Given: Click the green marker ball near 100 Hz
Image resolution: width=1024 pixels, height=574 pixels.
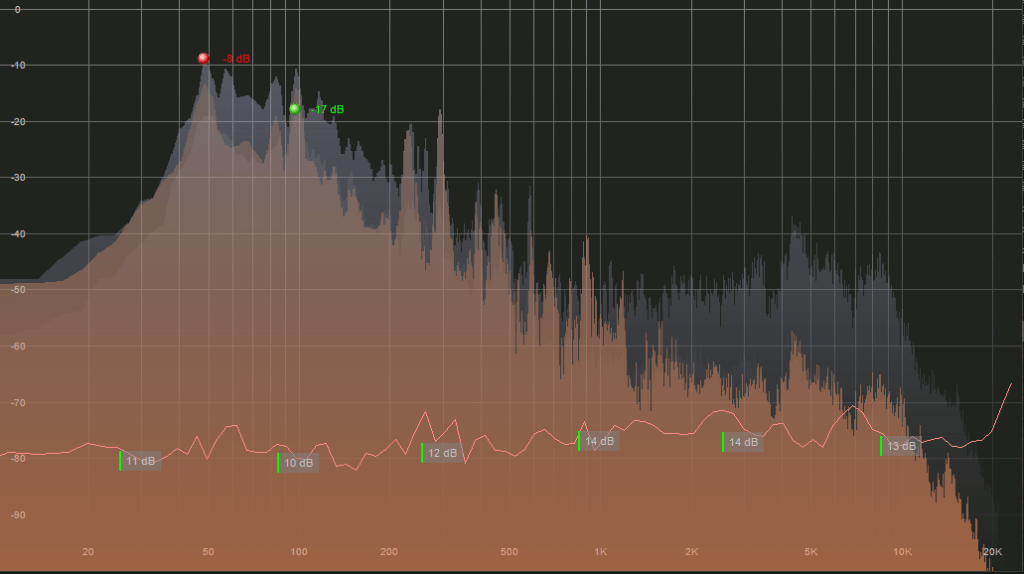Looking at the screenshot, I should click(x=294, y=109).
